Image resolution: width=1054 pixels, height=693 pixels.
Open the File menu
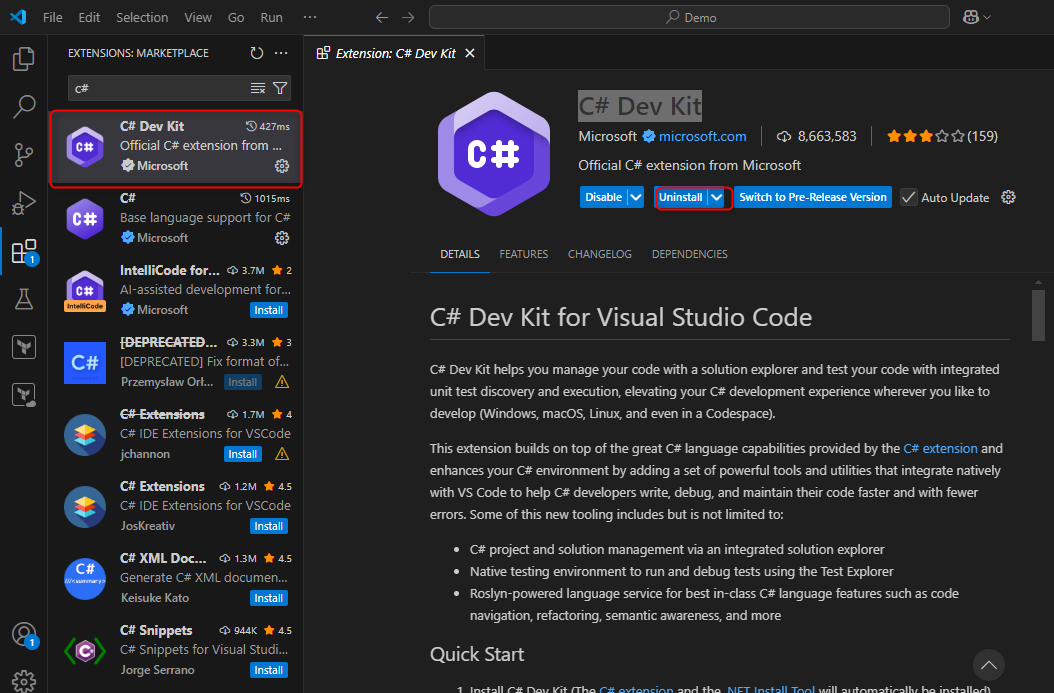coord(52,17)
